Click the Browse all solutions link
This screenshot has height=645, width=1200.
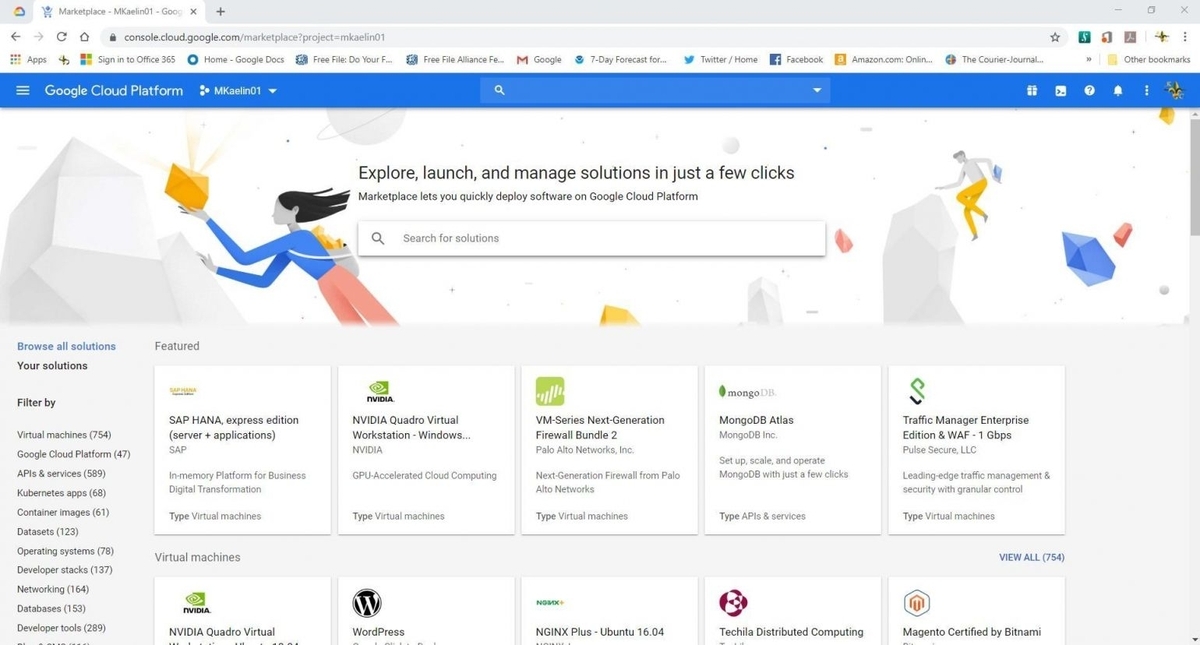[x=66, y=345]
